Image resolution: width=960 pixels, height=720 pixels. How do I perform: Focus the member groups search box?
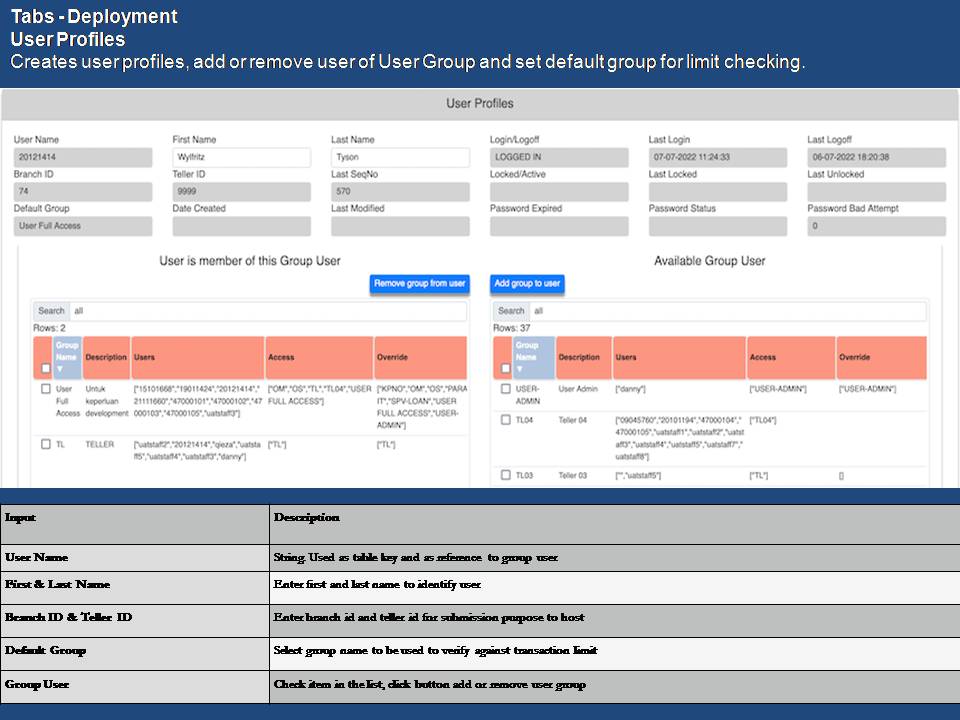coord(267,311)
